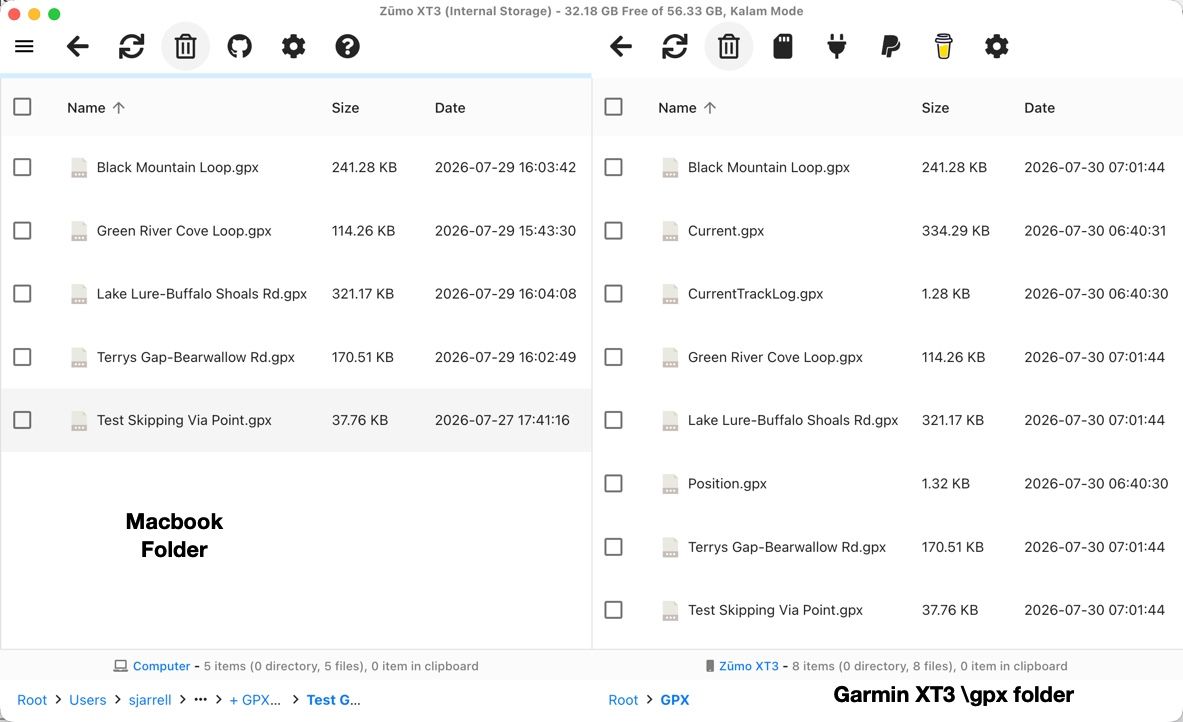
Task: Click the Test G... breadcrumb entry
Action: point(333,700)
